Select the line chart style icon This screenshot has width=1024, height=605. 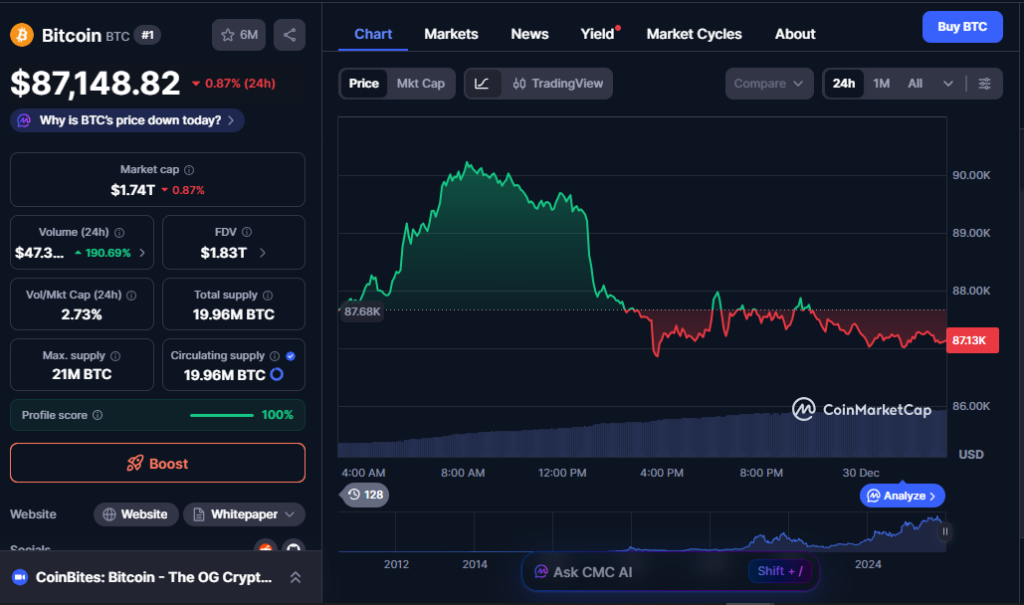[x=484, y=84]
